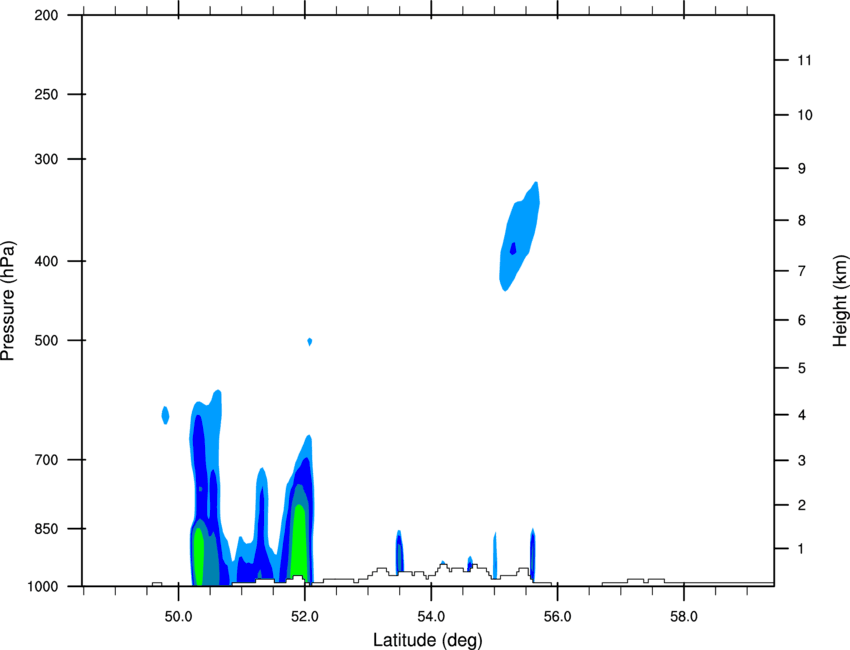Click the narrow blue column near 55.6 latitude
The image size is (850, 650).
[x=533, y=554]
